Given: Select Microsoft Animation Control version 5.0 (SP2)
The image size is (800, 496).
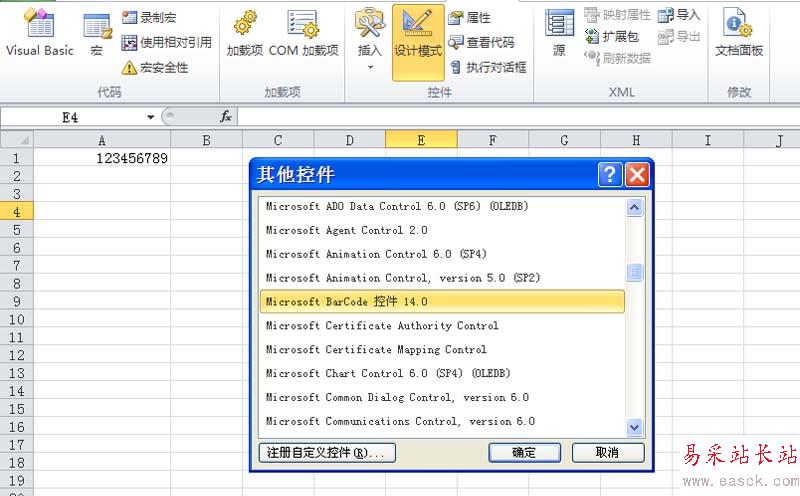Looking at the screenshot, I should pos(442,278).
